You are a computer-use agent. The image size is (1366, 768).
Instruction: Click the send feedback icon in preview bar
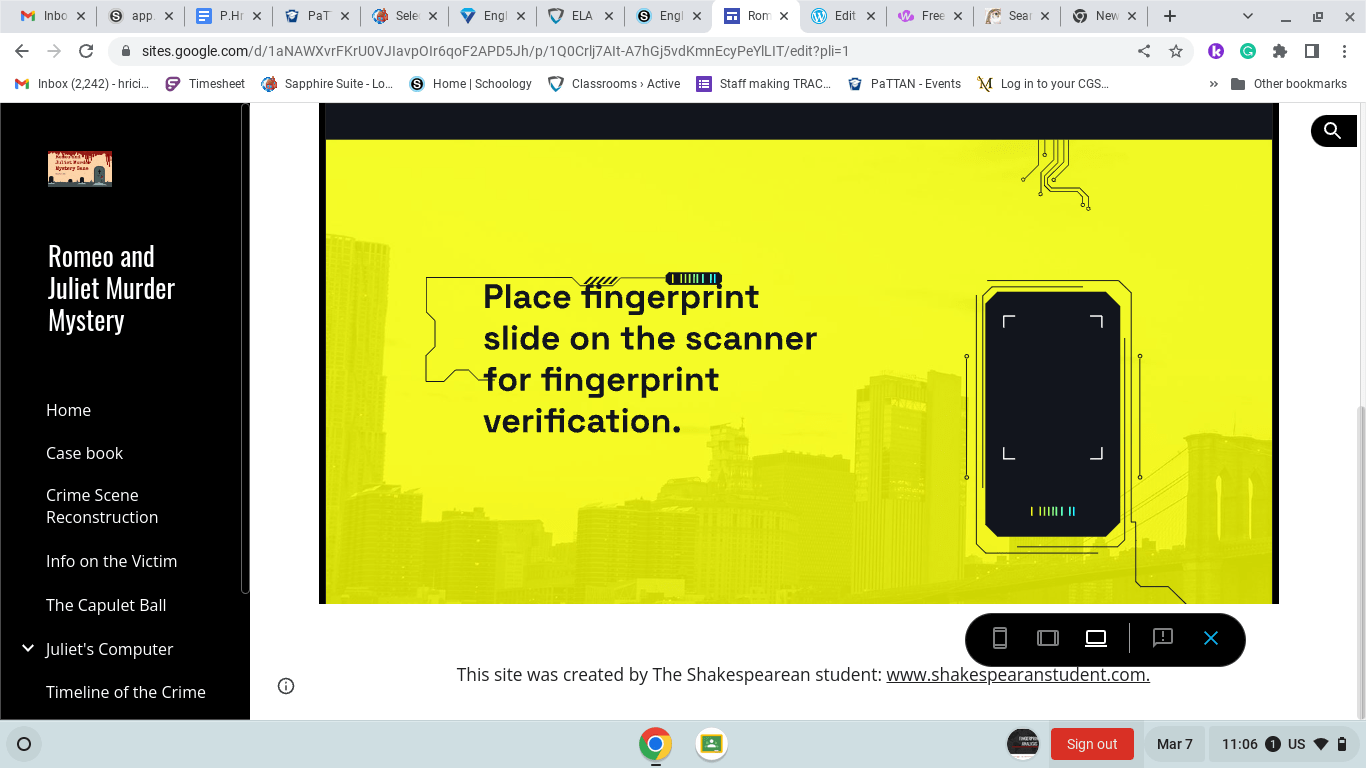[1162, 638]
